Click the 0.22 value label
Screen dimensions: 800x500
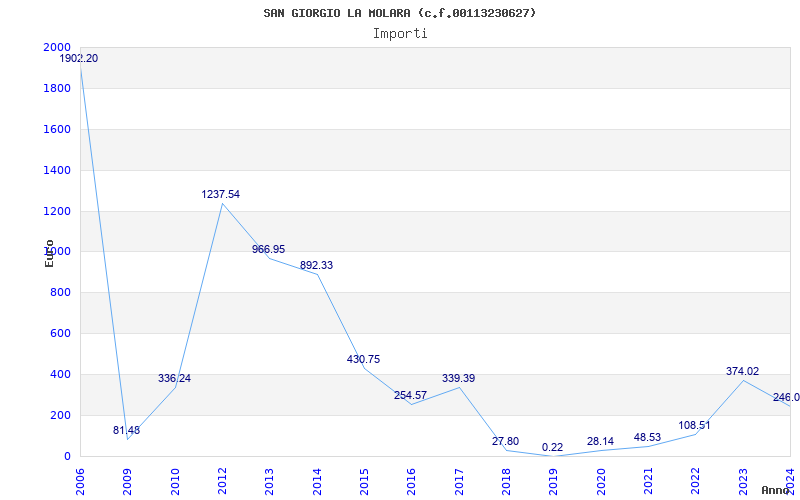coord(553,447)
